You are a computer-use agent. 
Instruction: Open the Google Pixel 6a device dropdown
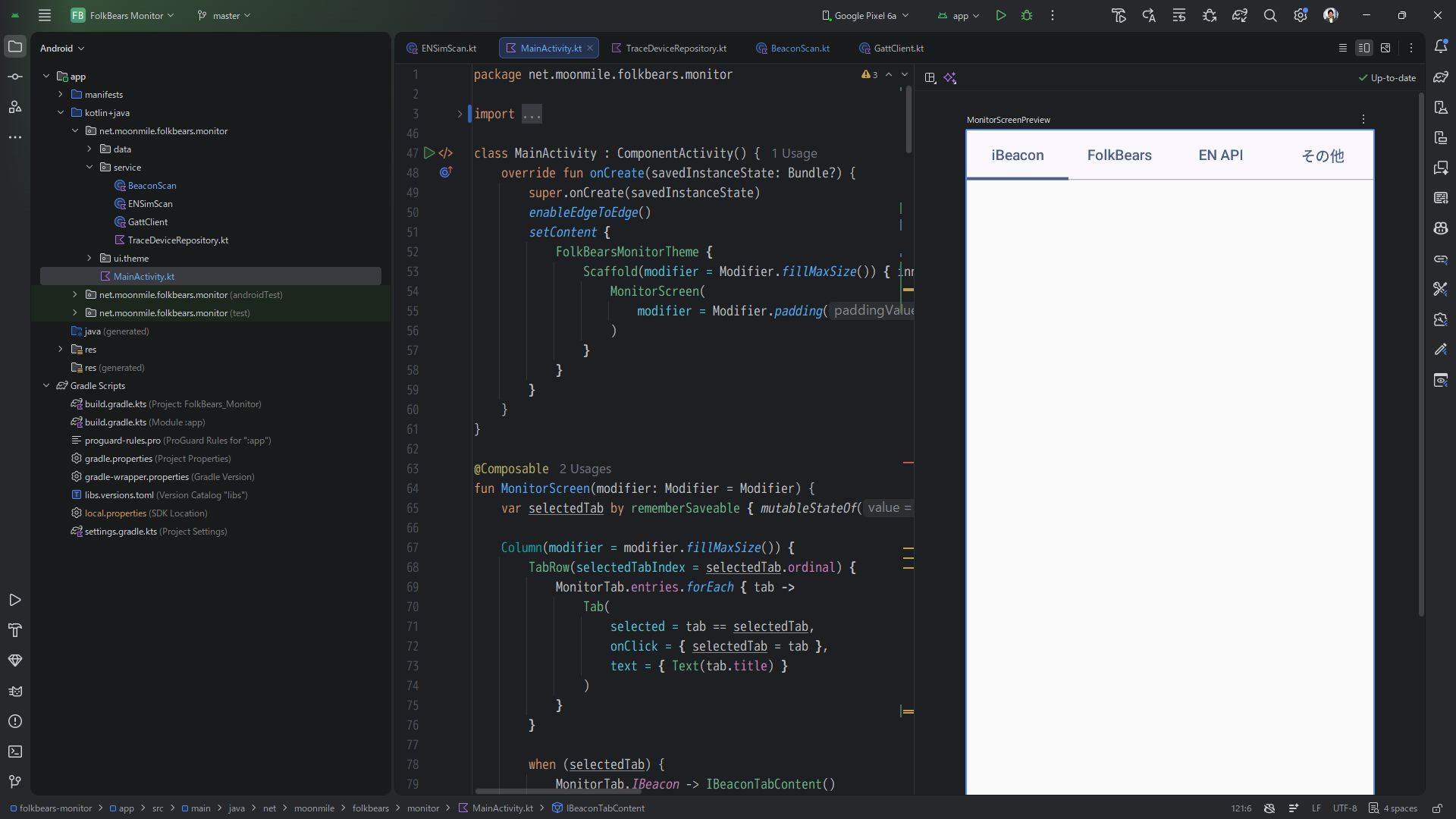(x=865, y=15)
